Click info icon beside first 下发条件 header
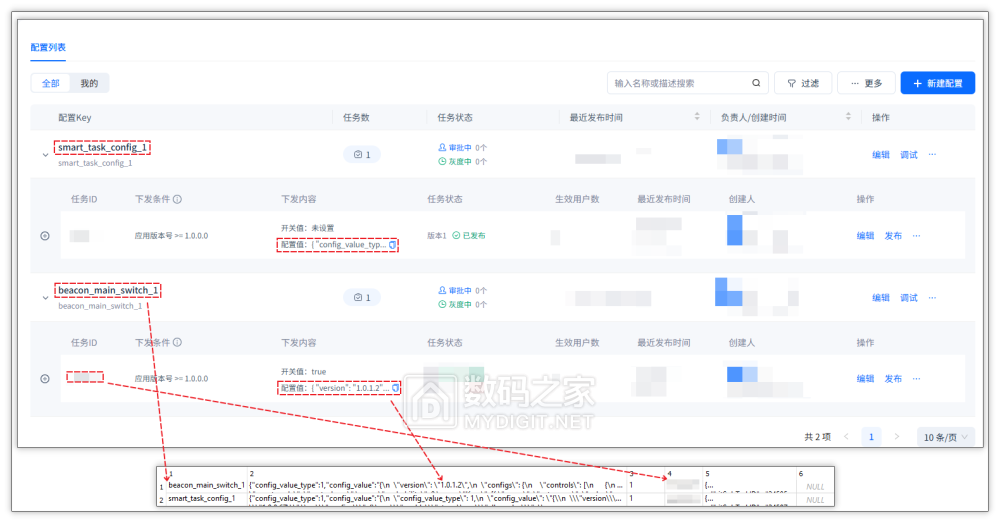Image resolution: width=1000 pixels, height=523 pixels. [x=177, y=199]
